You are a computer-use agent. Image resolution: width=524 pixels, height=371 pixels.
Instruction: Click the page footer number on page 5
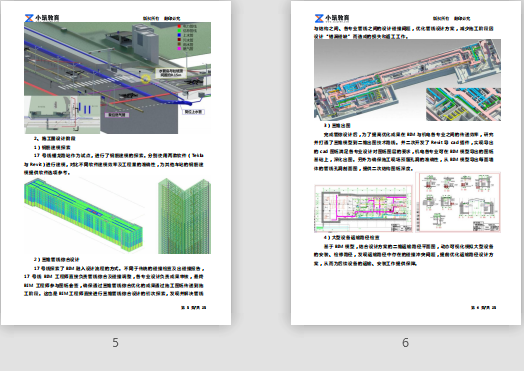tap(193, 307)
